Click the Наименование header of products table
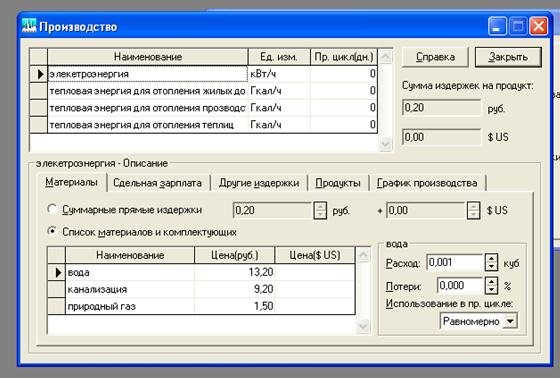This screenshot has height=378, width=560. (148, 57)
